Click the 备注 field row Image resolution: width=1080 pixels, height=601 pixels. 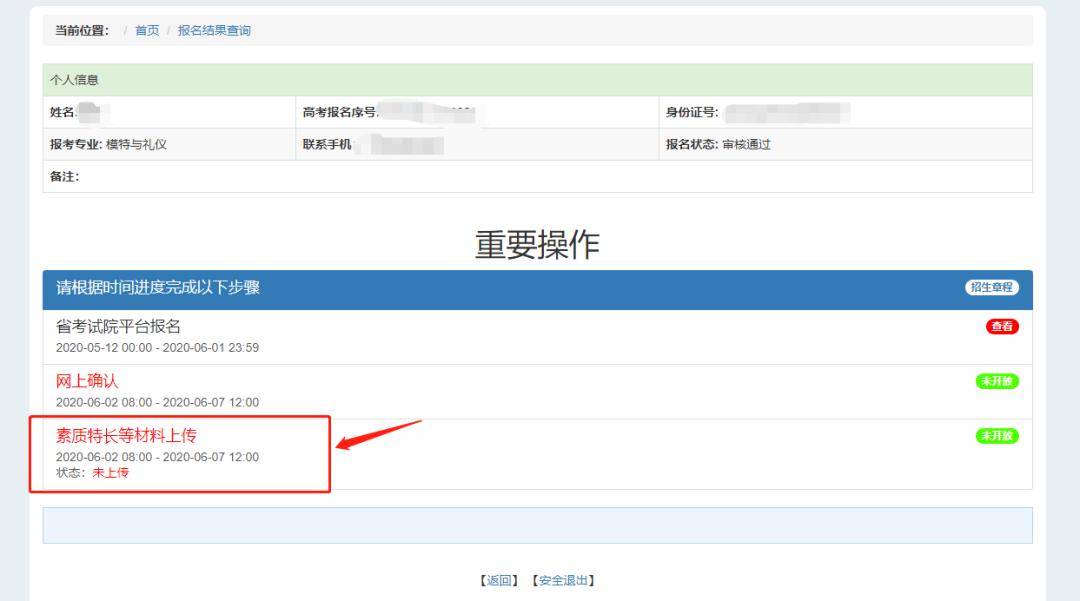537,177
